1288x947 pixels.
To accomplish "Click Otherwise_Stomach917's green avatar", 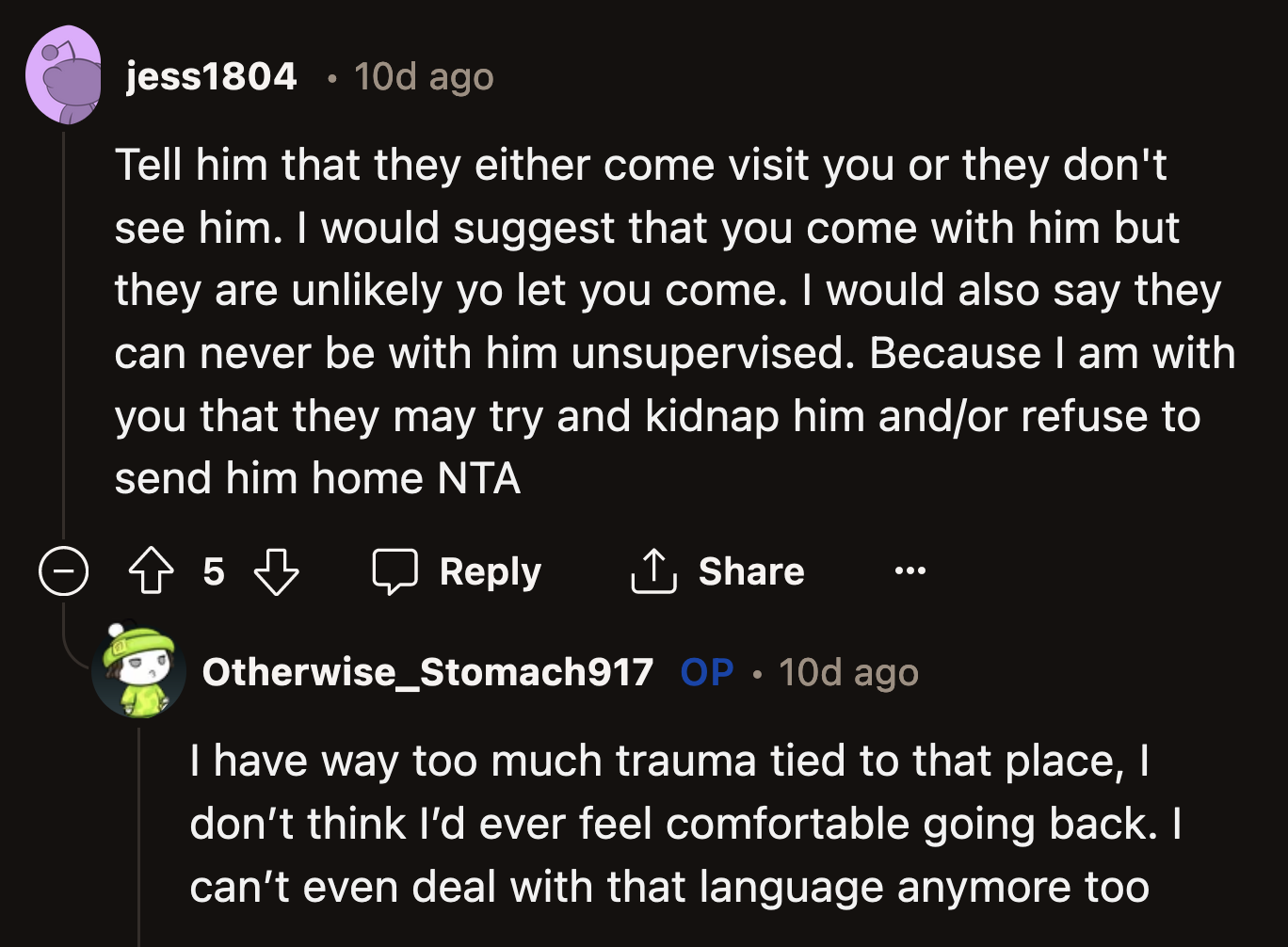I will (x=139, y=673).
